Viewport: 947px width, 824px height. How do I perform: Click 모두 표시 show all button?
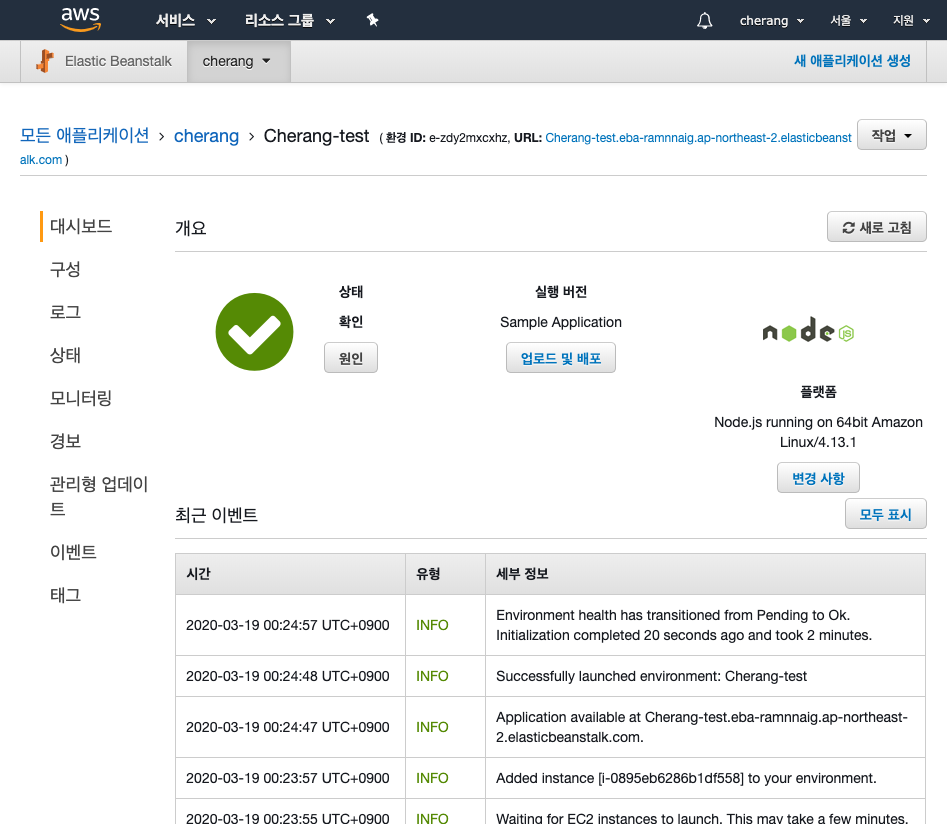pos(885,513)
